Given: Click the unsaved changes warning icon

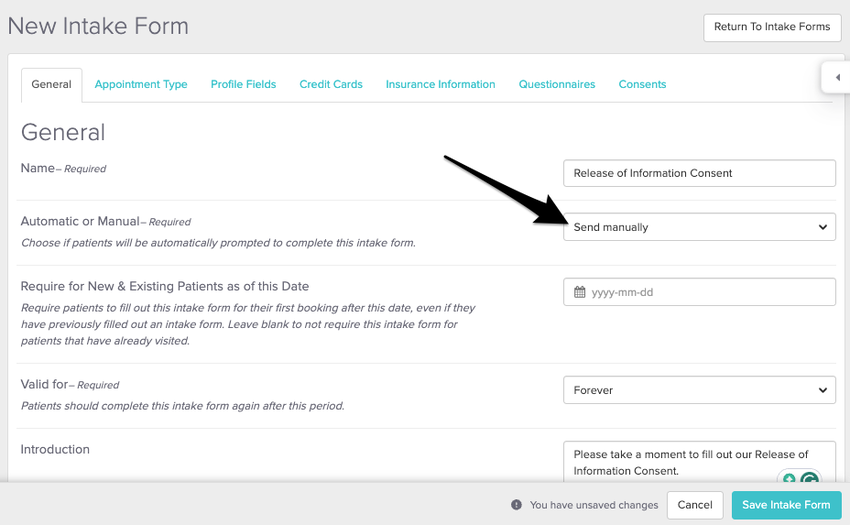Looking at the screenshot, I should [x=516, y=505].
